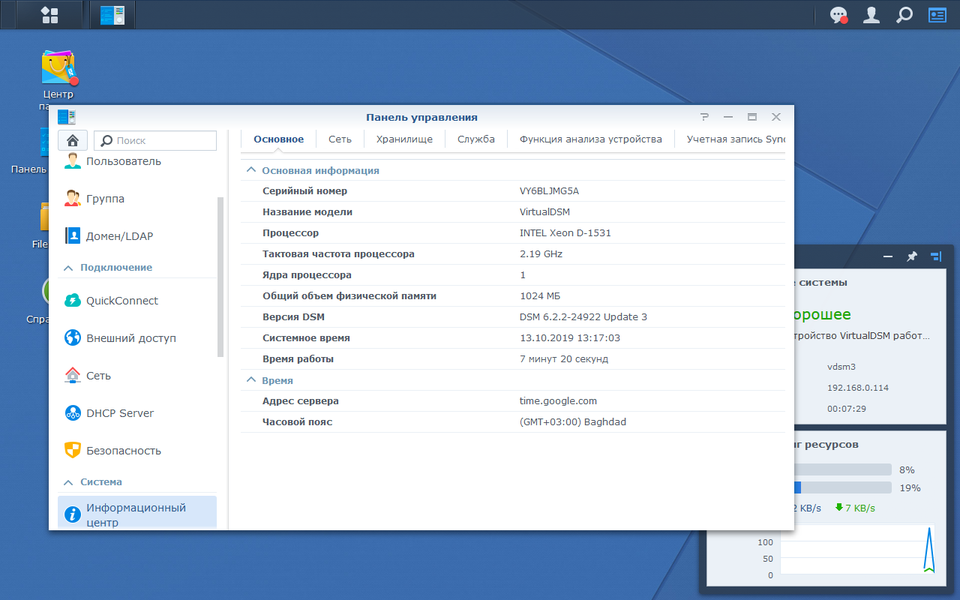Click time.google.com server address

558,401
